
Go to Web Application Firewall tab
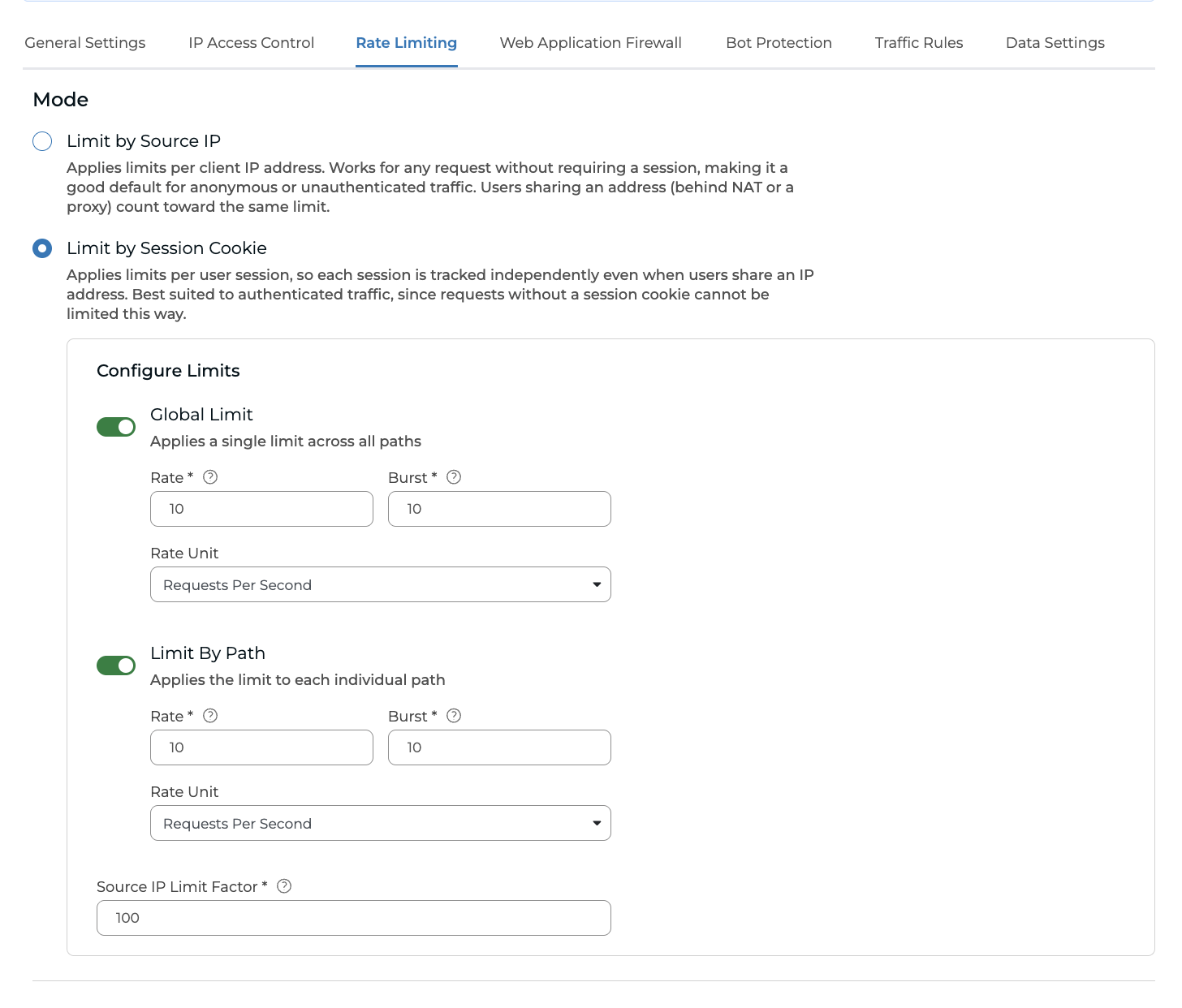pos(591,43)
